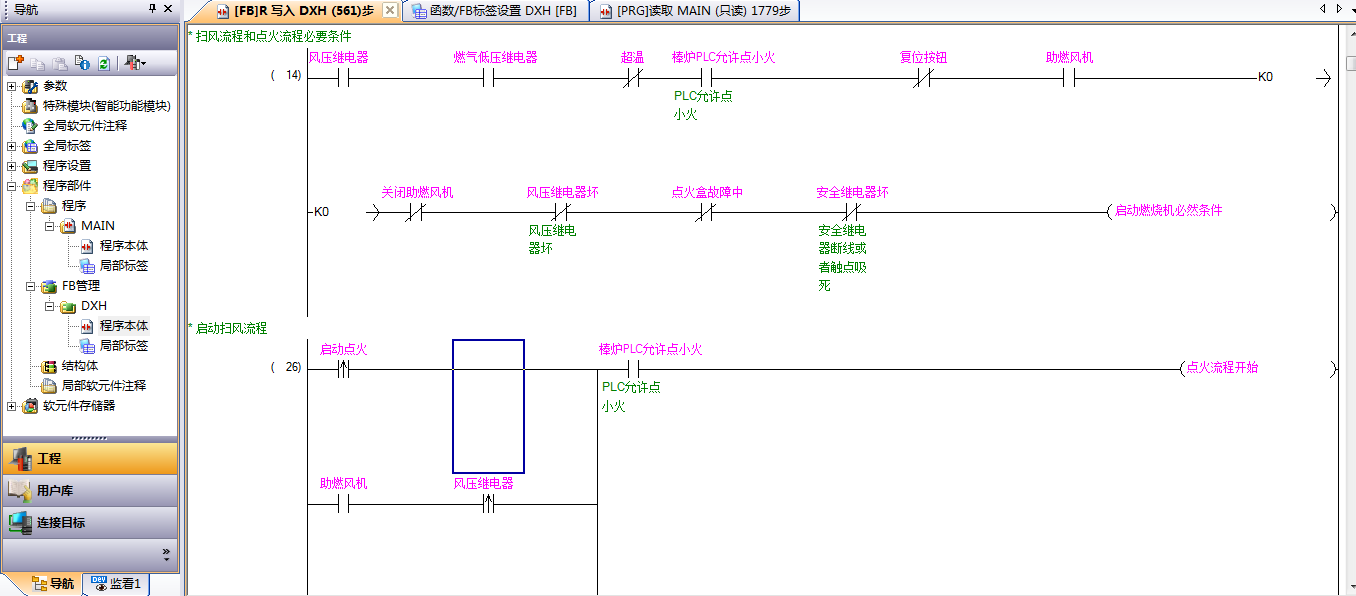The image size is (1356, 596).
Task: Open the view options dropdown in project toolbar
Action: (136, 63)
